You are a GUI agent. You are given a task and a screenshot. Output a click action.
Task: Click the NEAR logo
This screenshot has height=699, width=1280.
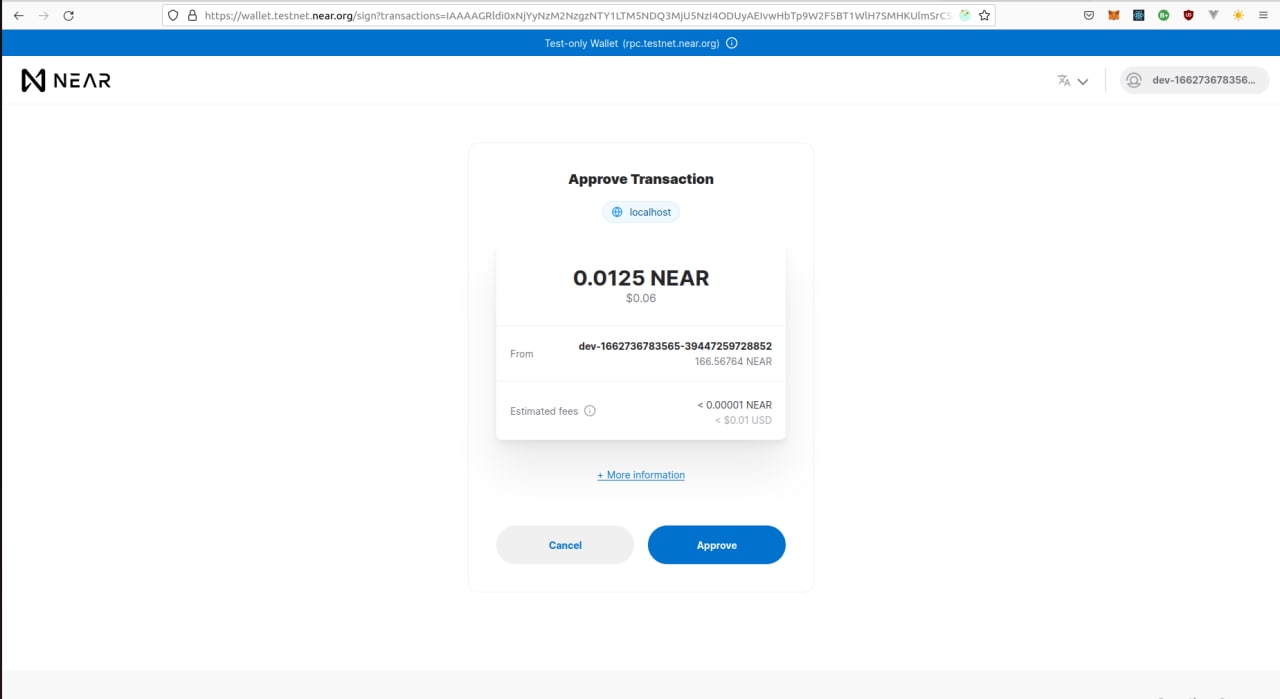pos(66,81)
